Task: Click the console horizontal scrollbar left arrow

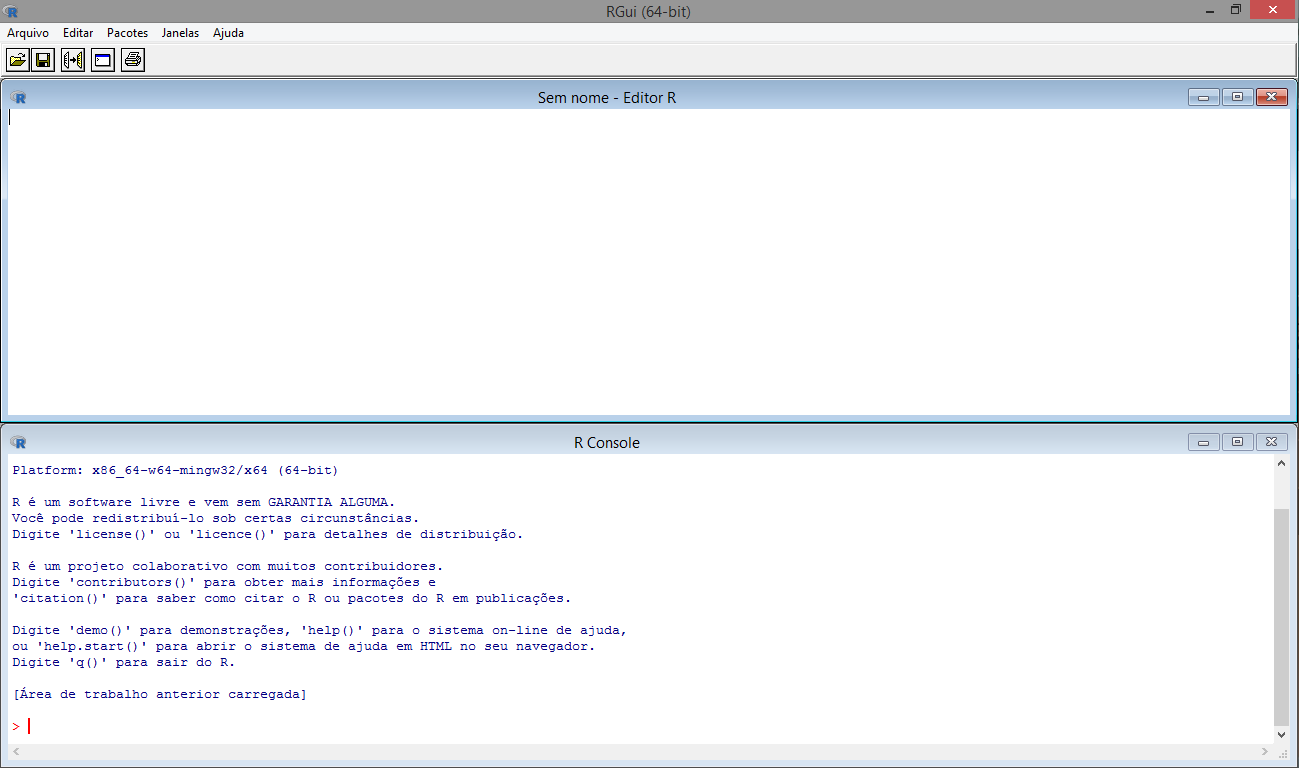Action: pos(16,751)
